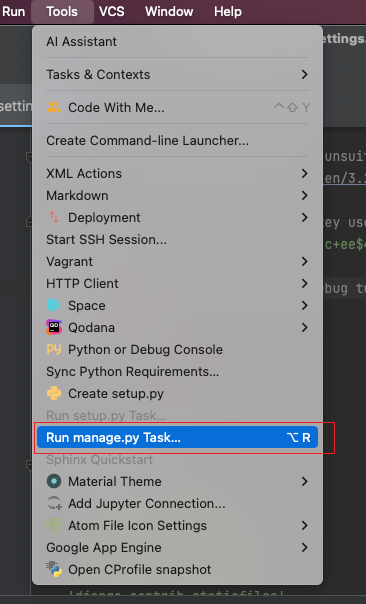Click Google App Engine menu text
The image size is (366, 604).
(104, 548)
